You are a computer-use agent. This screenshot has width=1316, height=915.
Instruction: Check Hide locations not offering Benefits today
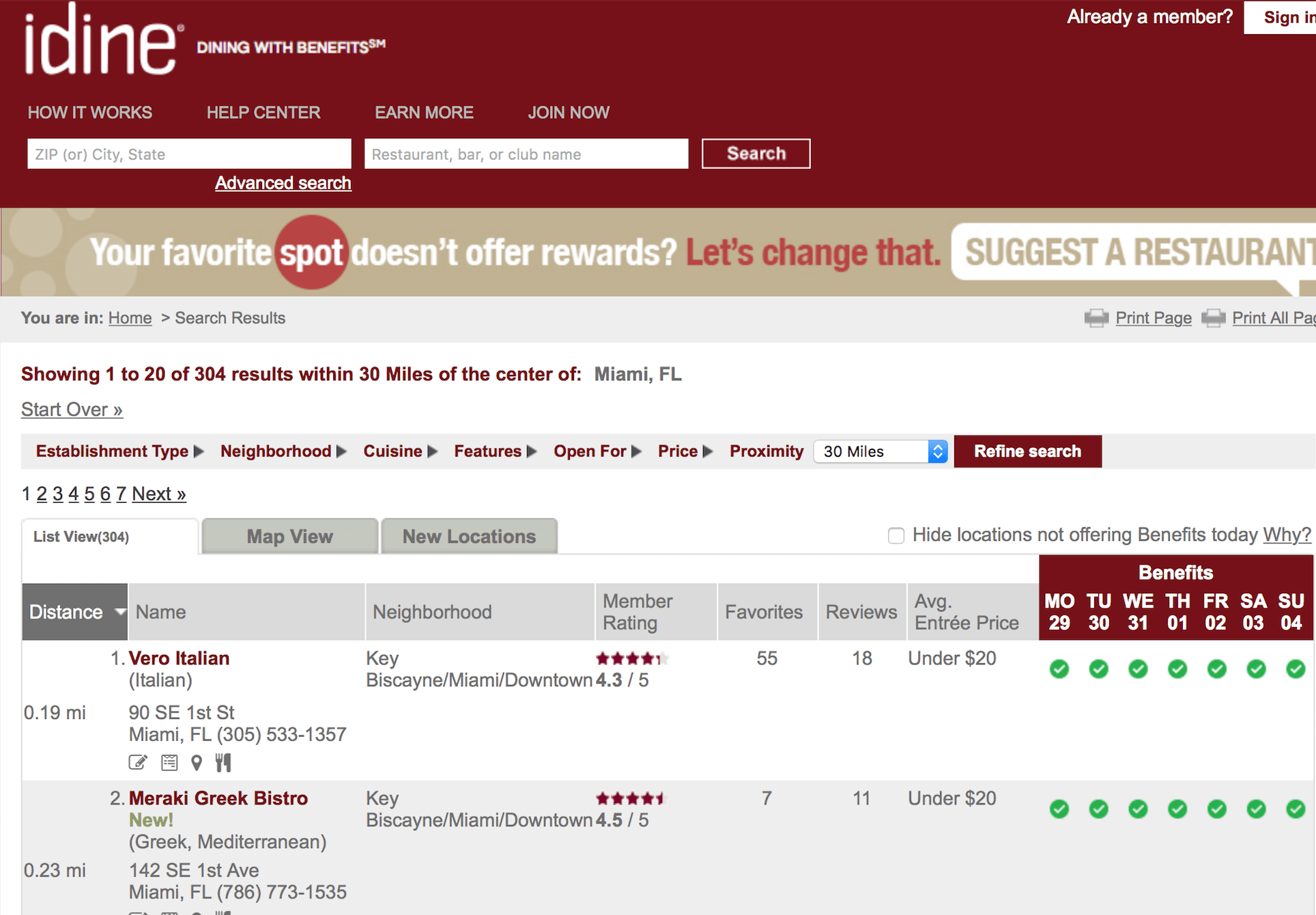(x=896, y=536)
